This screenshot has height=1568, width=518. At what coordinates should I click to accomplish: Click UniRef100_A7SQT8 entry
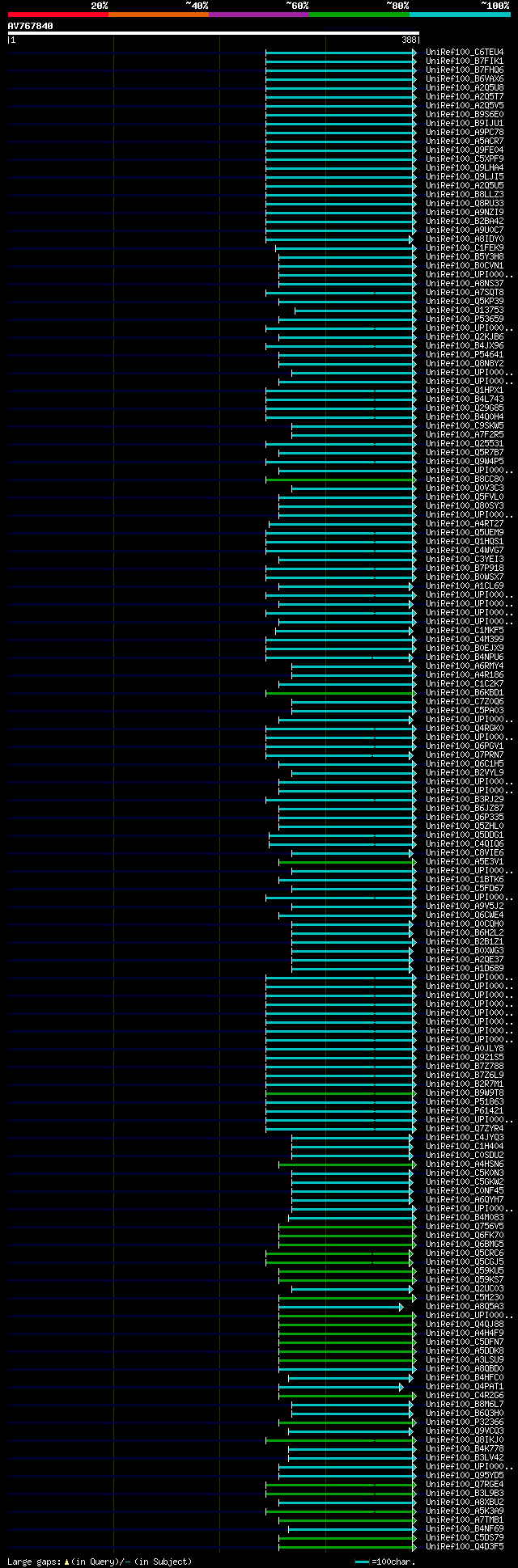pyautogui.click(x=465, y=293)
